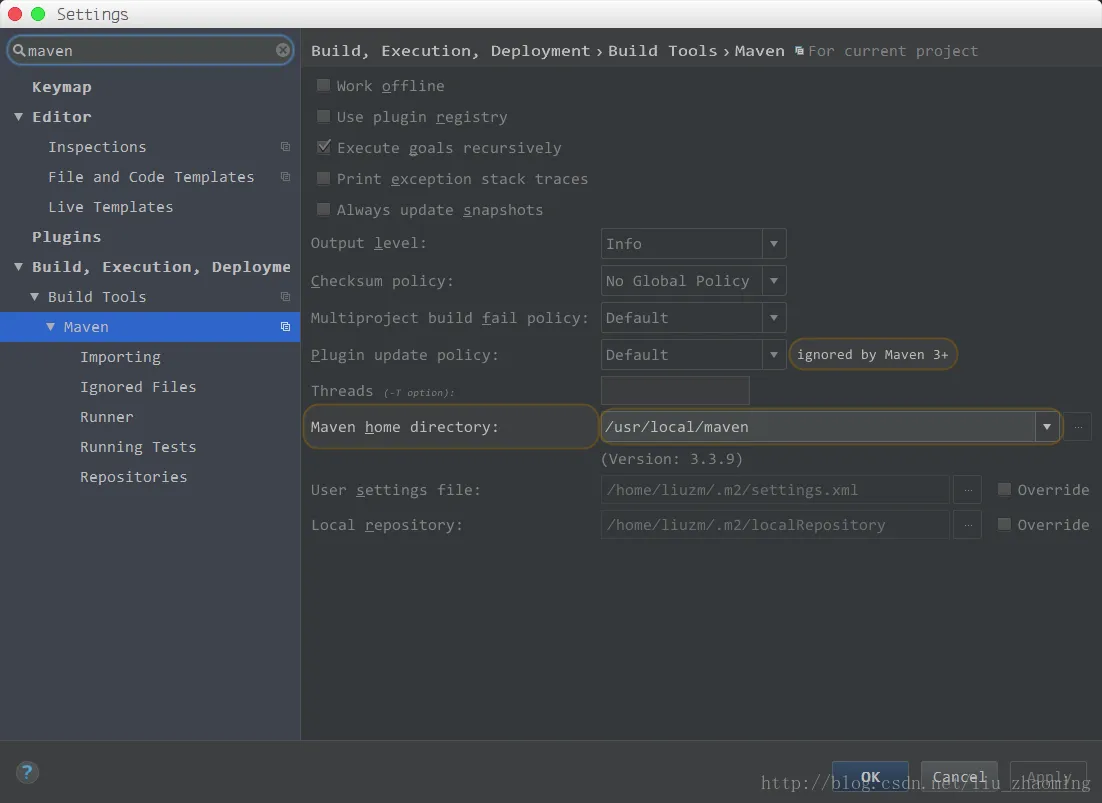This screenshot has width=1102, height=803.
Task: Enable Work offline checkbox
Action: click(323, 86)
